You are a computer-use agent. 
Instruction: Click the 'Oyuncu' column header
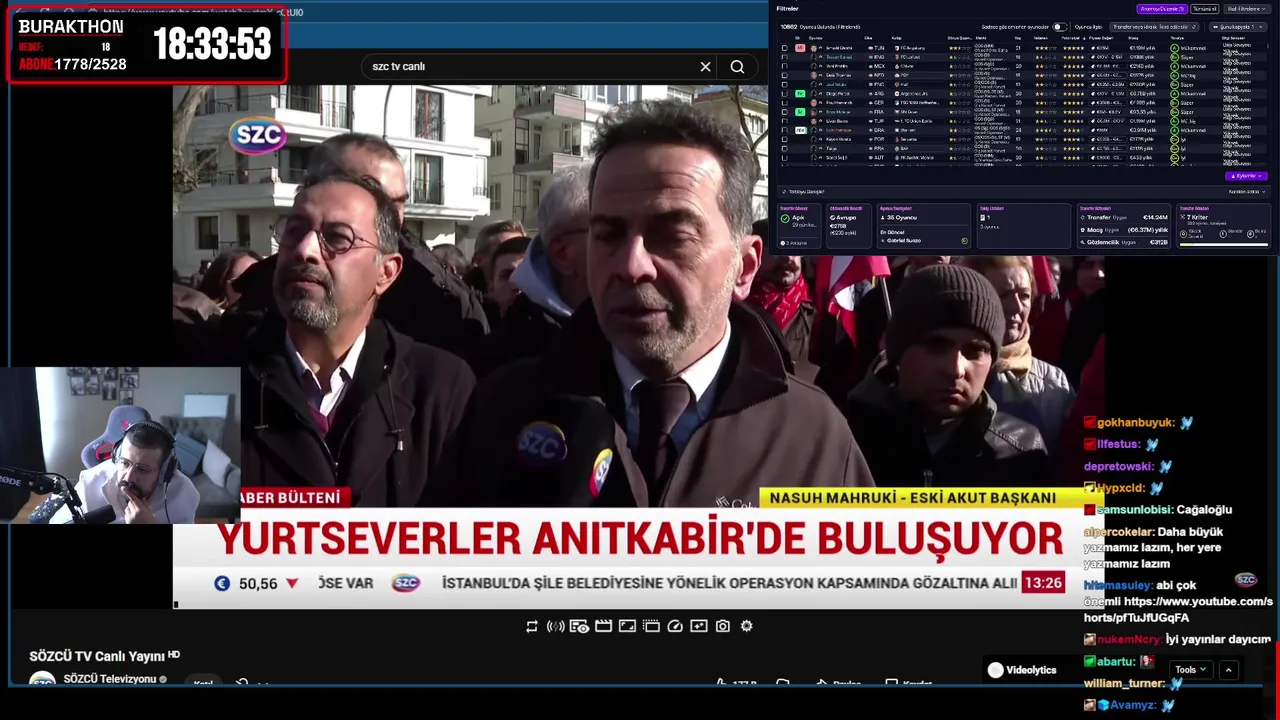point(816,38)
